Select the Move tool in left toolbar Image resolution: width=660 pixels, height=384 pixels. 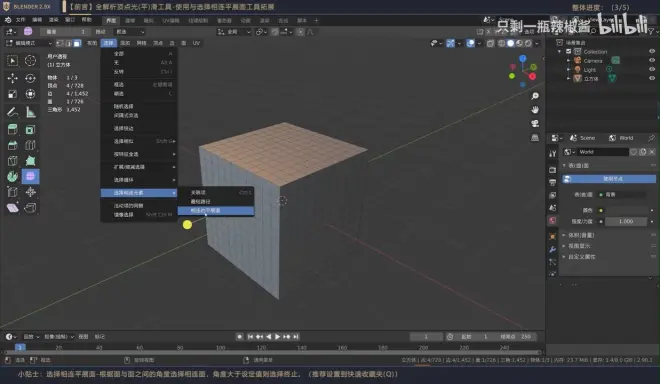[13, 78]
